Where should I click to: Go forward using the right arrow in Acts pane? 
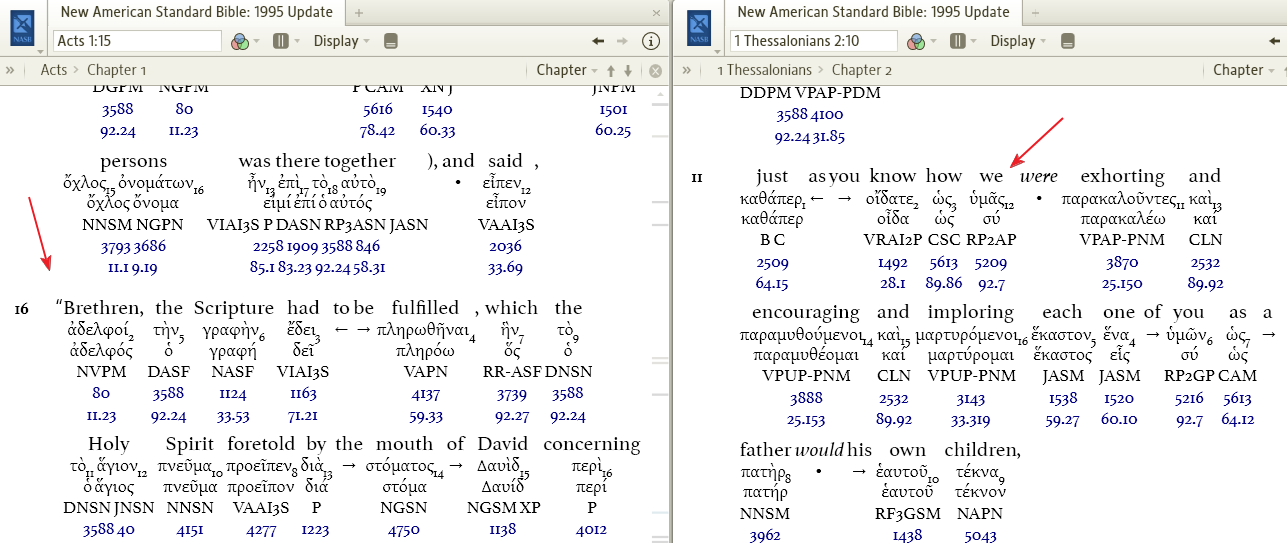pyautogui.click(x=622, y=41)
